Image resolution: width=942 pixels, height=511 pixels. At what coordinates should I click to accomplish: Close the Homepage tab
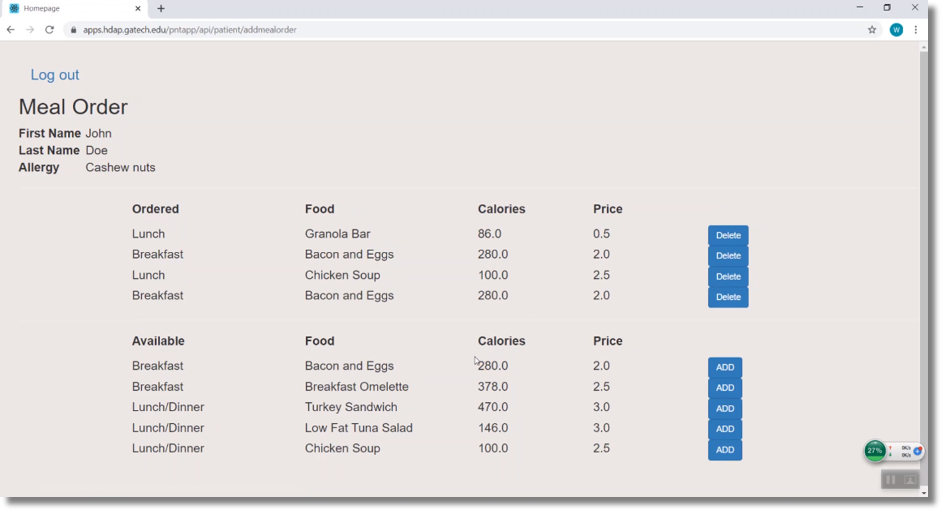[x=138, y=9]
